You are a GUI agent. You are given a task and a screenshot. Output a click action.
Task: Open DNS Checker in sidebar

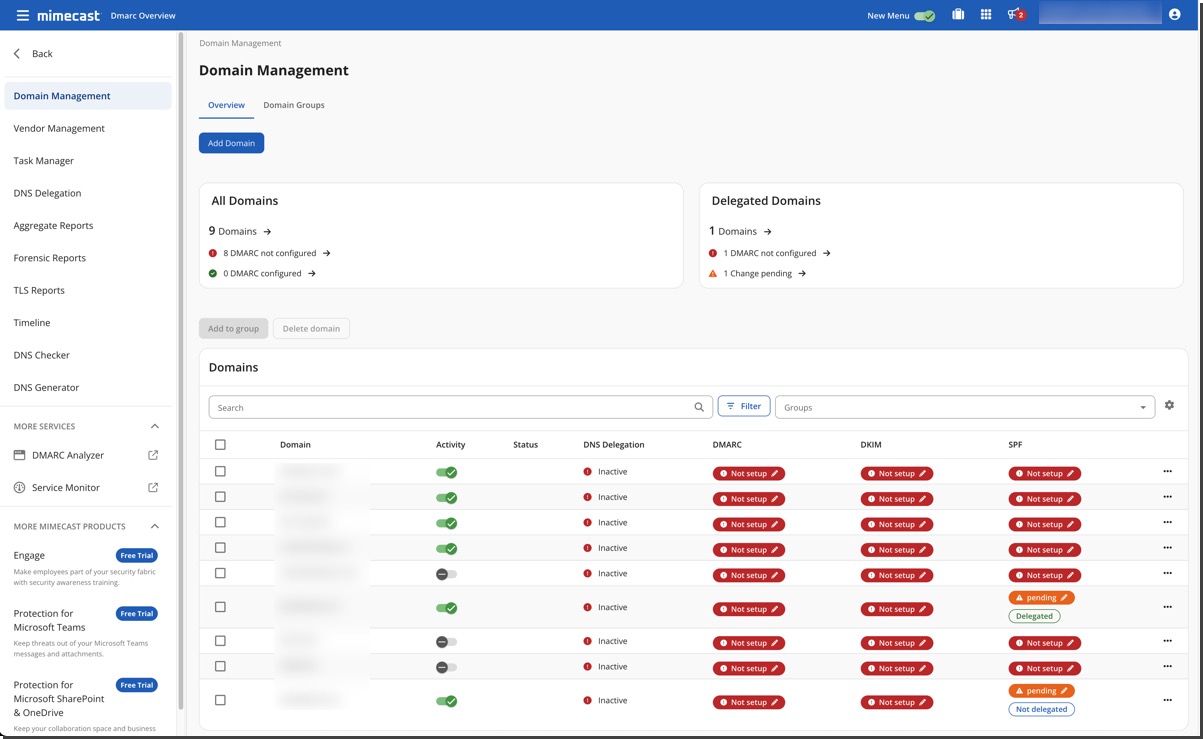(x=42, y=355)
